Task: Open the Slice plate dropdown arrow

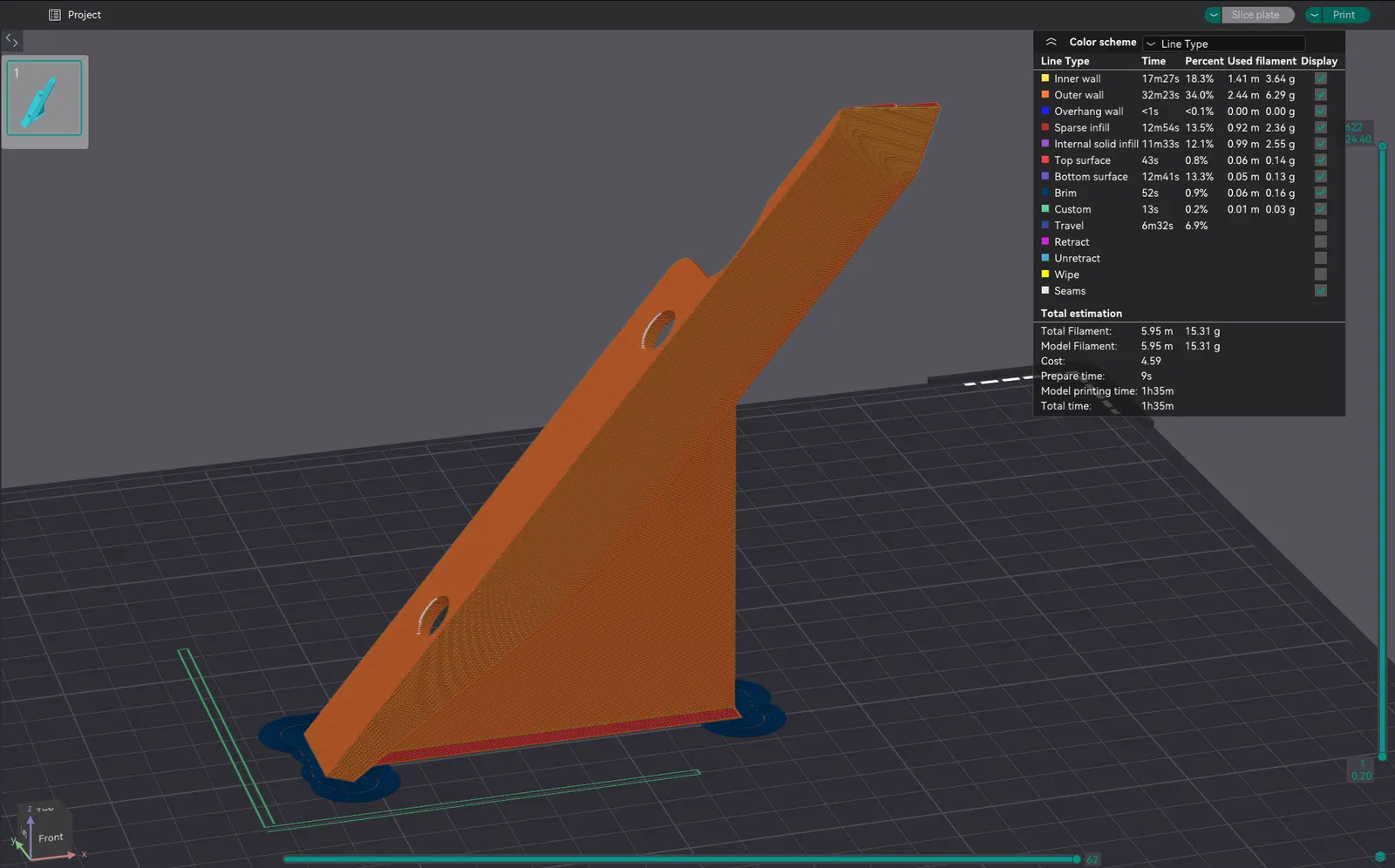Action: [1214, 15]
